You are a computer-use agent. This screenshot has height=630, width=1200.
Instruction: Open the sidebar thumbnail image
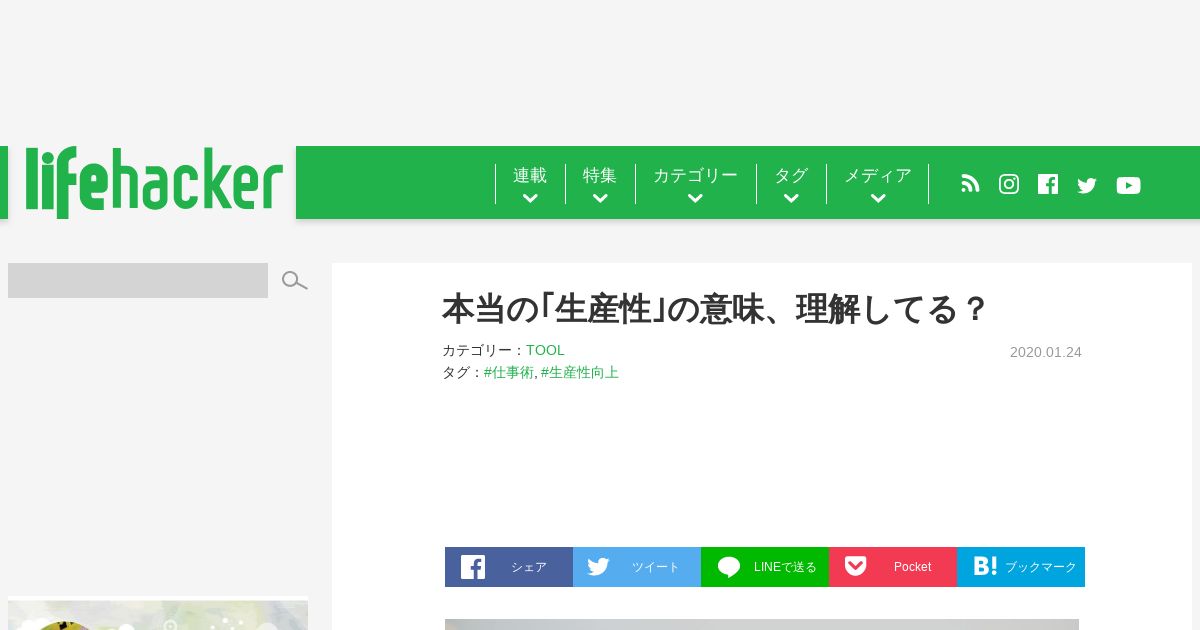coord(158,615)
